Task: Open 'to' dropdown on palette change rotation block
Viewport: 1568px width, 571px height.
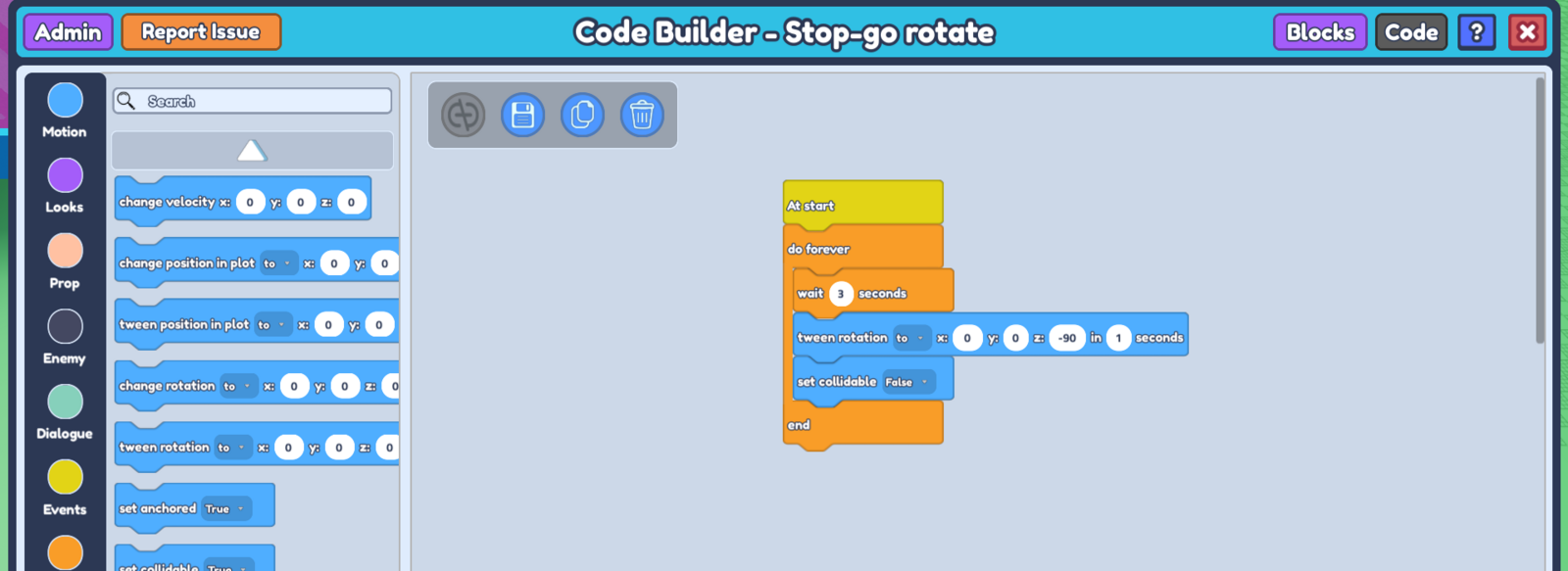Action: (237, 387)
